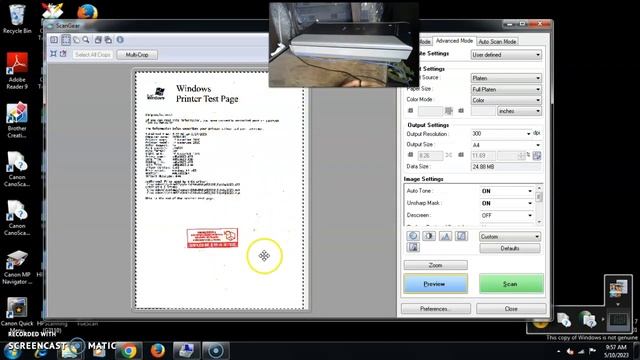Open the Color Mode dropdown
This screenshot has height=360, width=640.
506,100
